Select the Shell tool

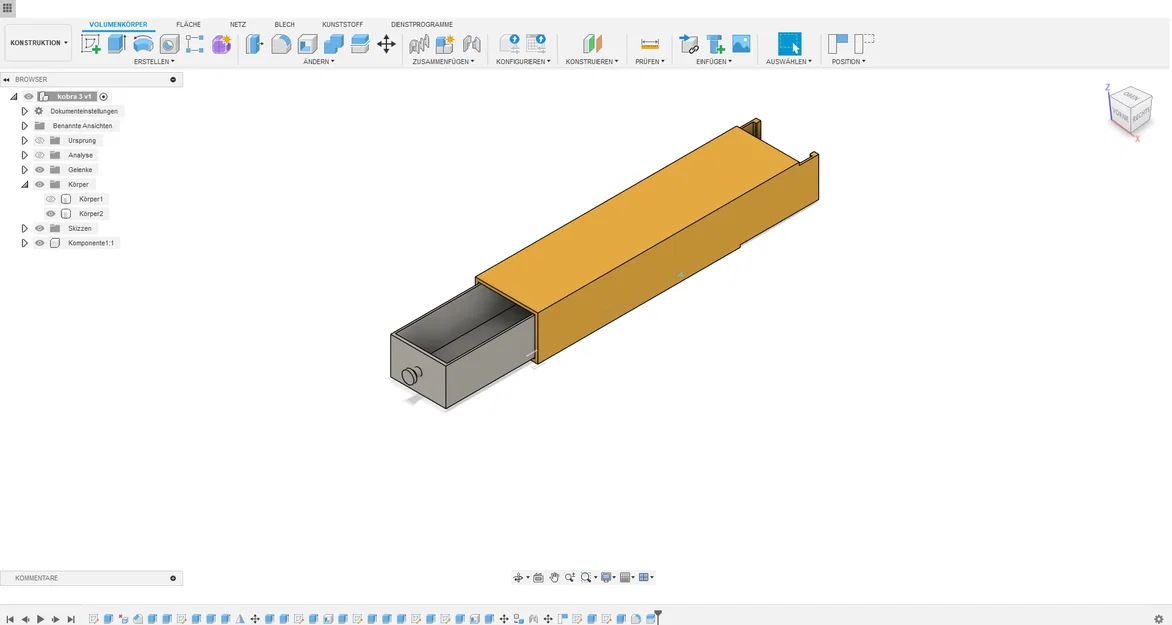(x=307, y=44)
